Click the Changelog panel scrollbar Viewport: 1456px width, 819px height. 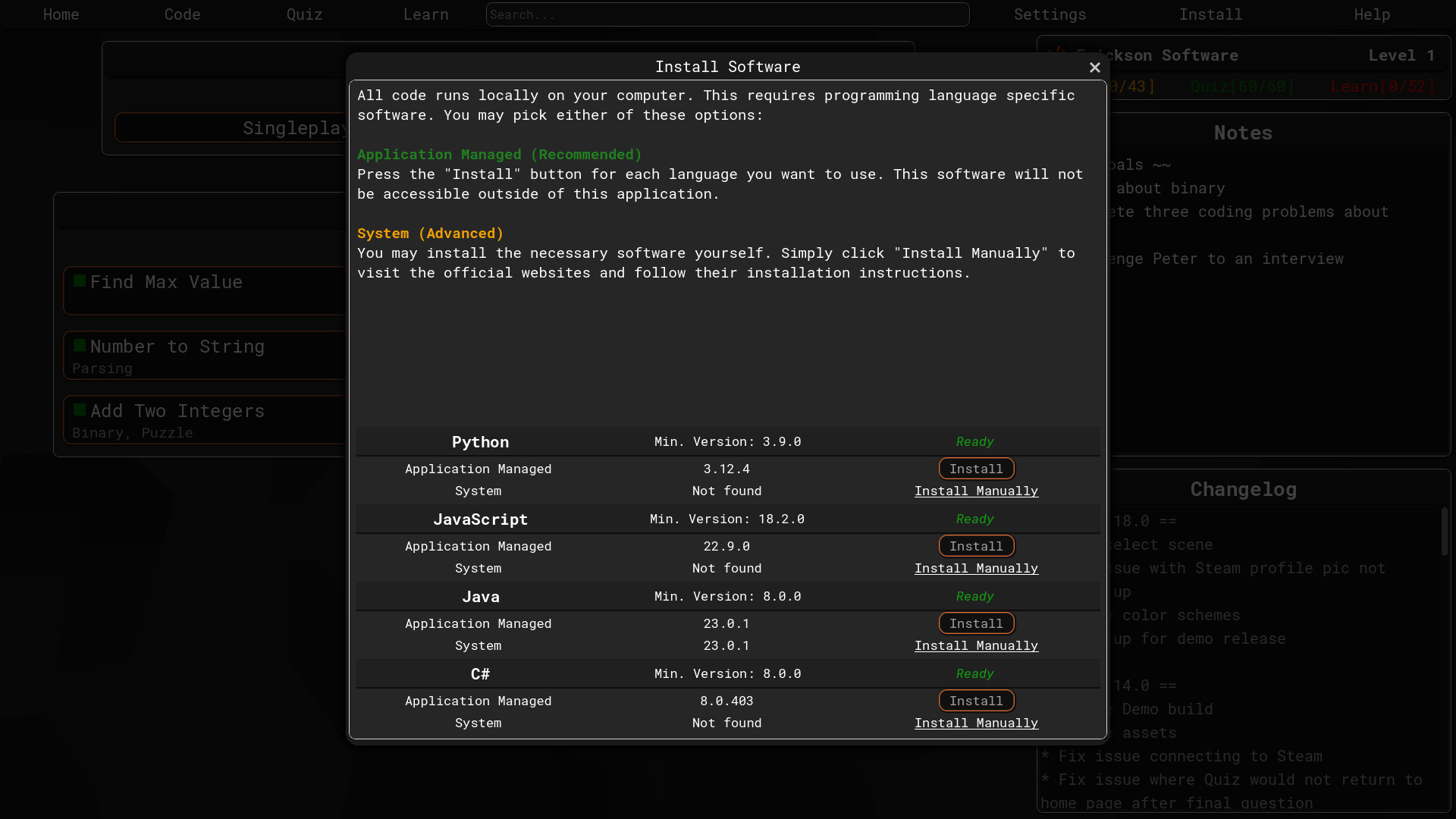coord(1444,531)
